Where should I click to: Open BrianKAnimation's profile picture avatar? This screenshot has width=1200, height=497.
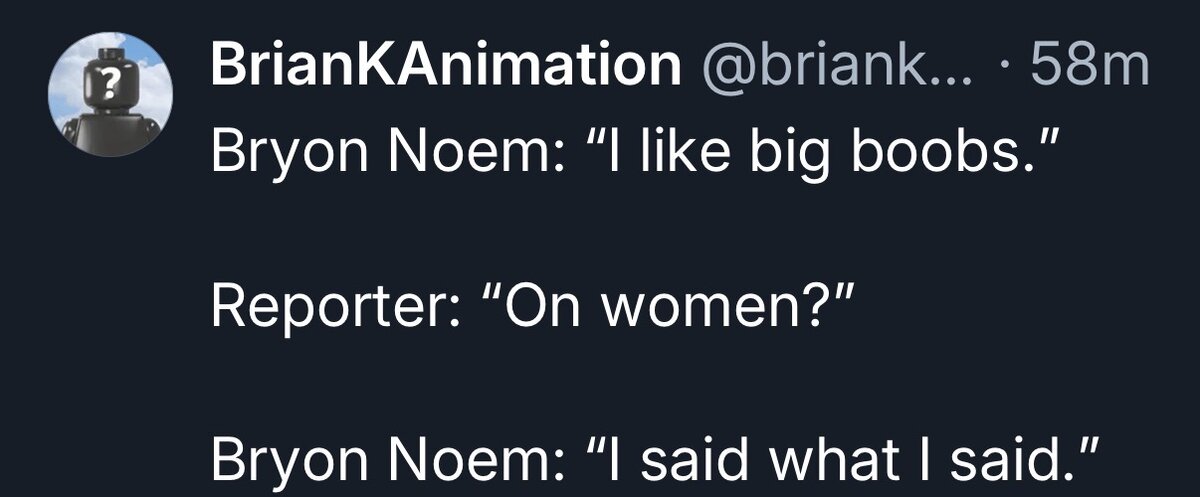[x=110, y=95]
